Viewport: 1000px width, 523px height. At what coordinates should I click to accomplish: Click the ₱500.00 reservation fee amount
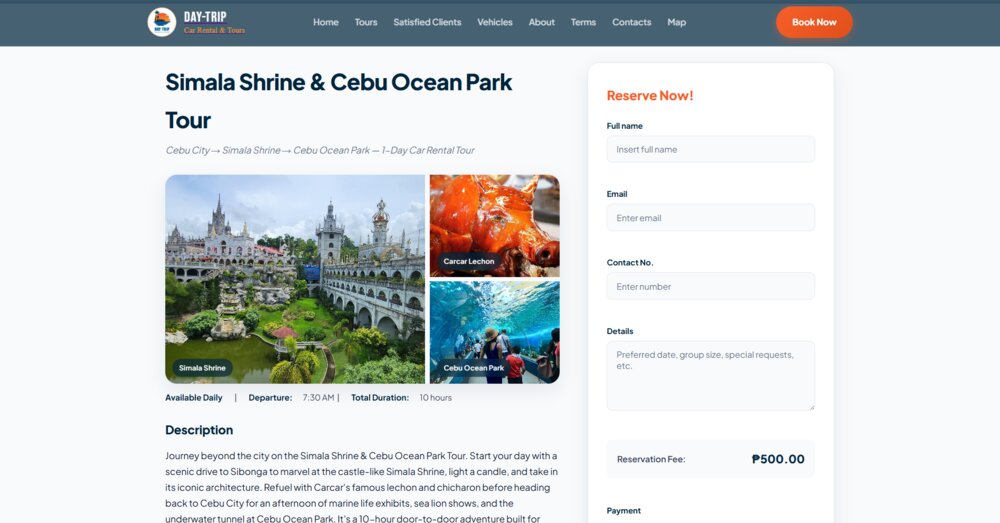pos(778,459)
